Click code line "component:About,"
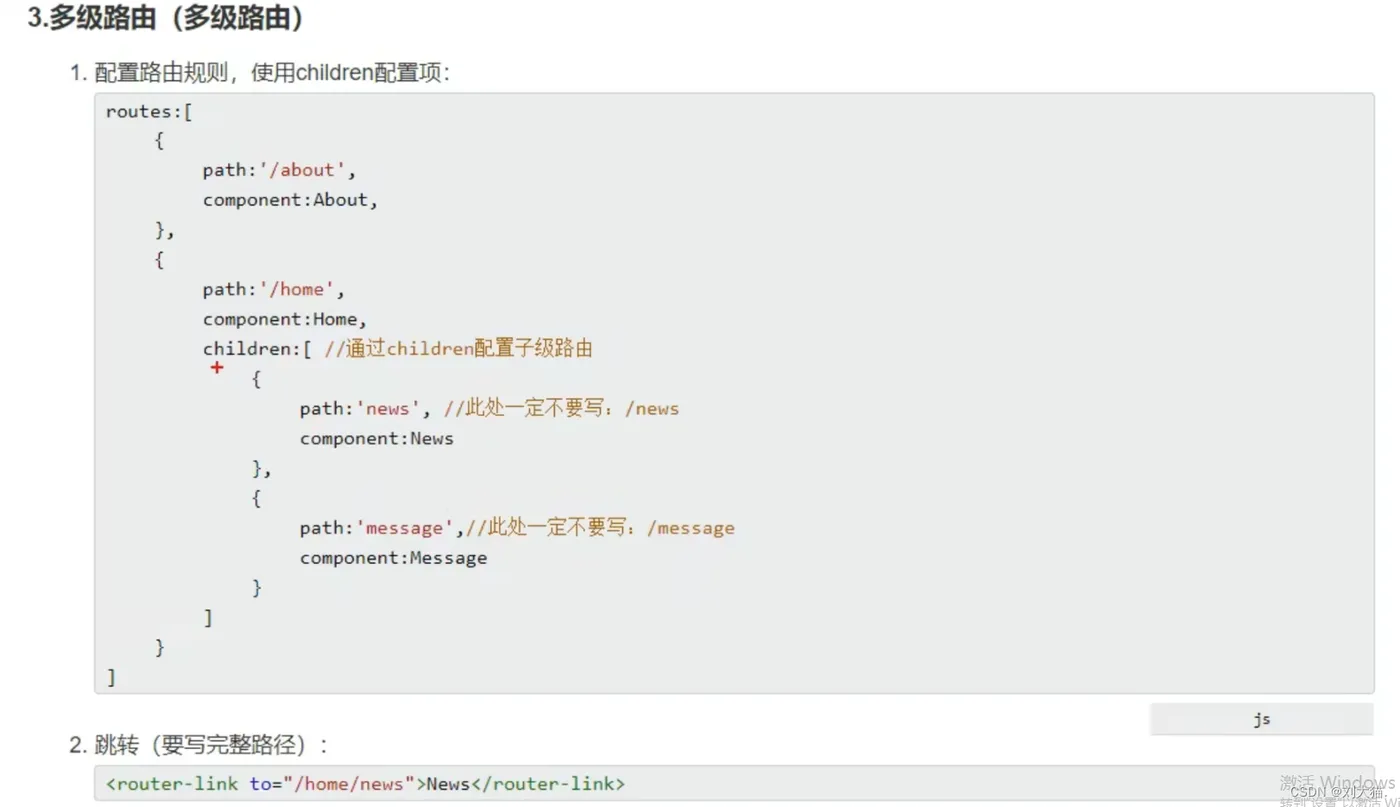This screenshot has height=807, width=1400. pyautogui.click(x=290, y=200)
